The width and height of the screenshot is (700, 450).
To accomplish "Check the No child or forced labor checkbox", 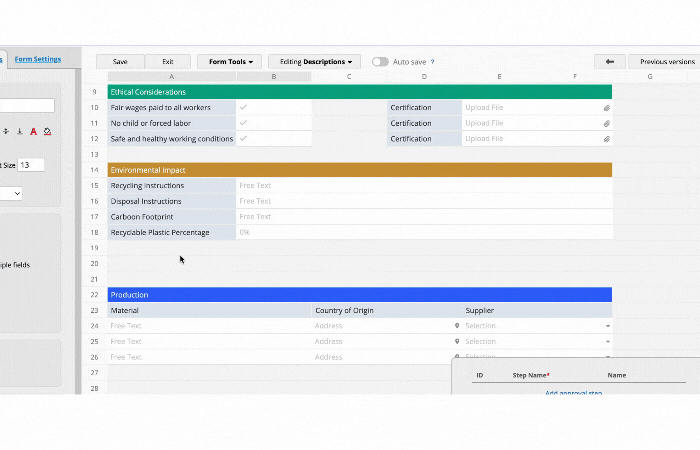I will pyautogui.click(x=243, y=123).
